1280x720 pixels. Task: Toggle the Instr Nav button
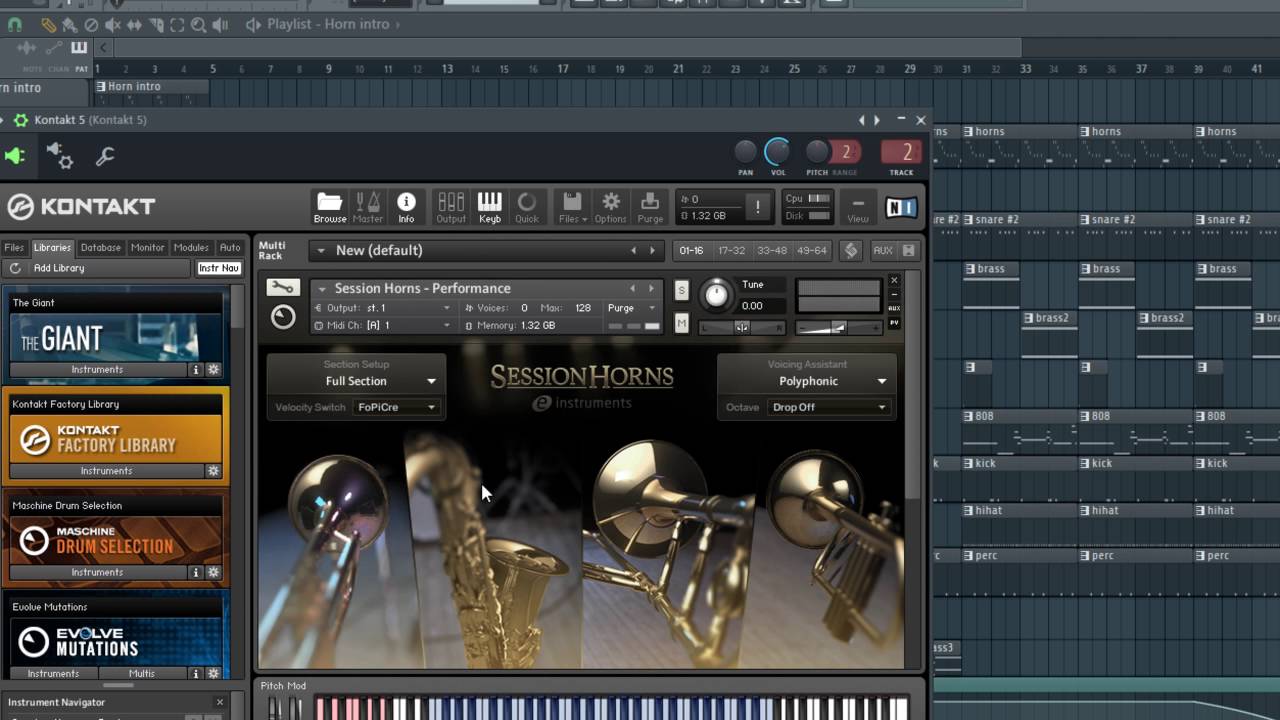coord(219,268)
